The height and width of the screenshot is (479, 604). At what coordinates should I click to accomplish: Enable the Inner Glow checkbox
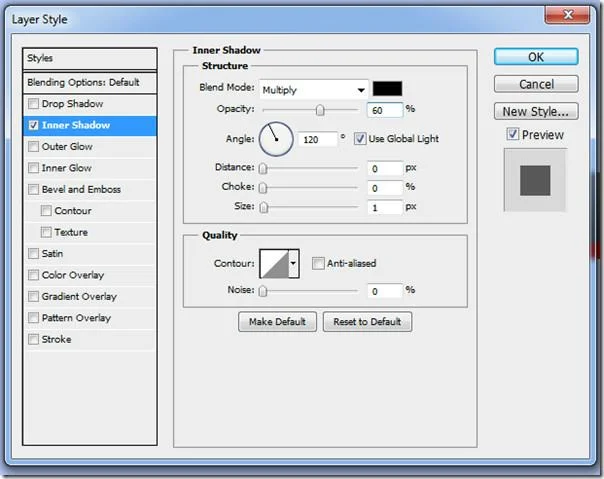[x=34, y=168]
